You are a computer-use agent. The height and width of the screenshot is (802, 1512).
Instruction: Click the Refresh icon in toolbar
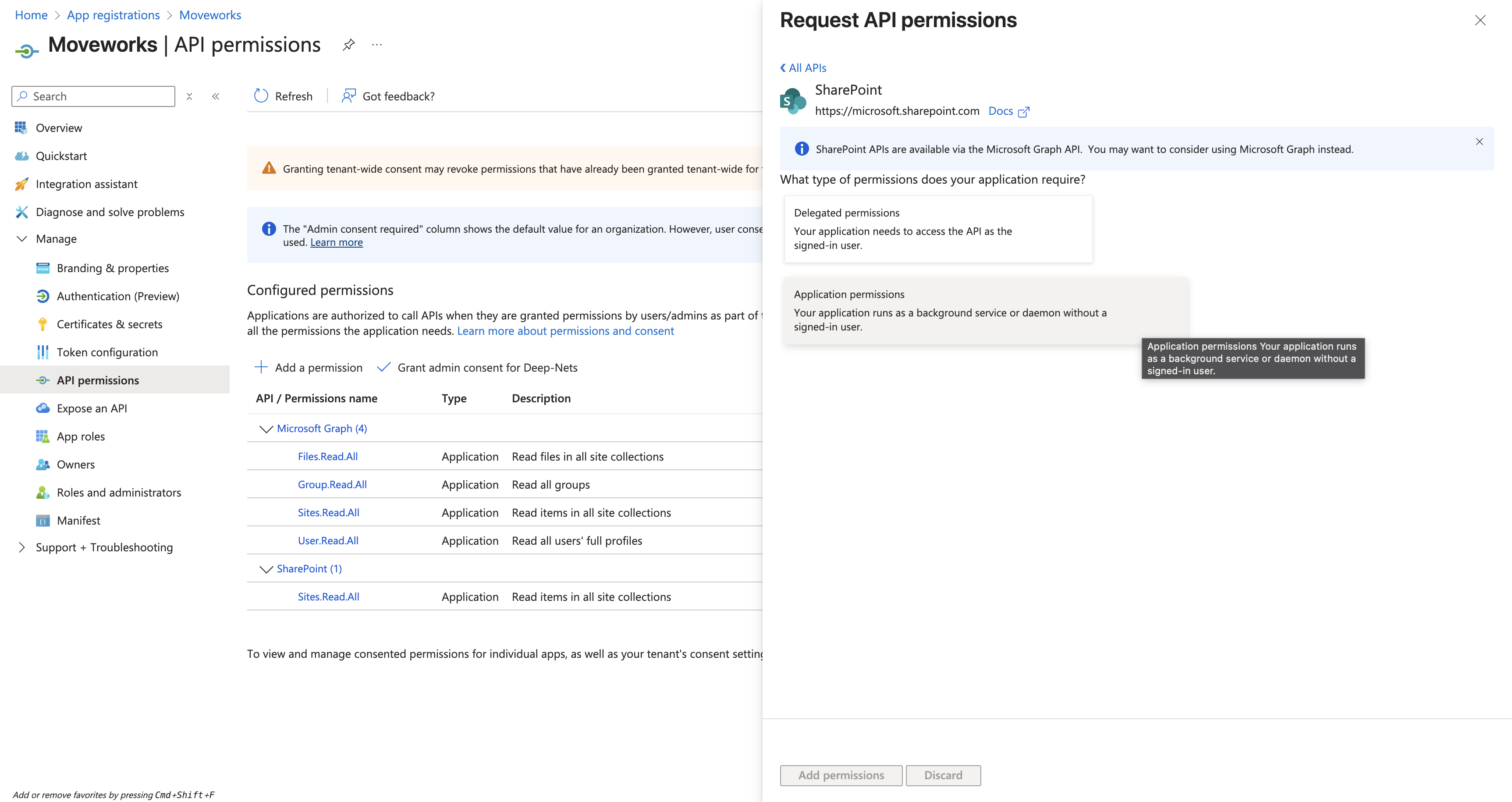[261, 96]
